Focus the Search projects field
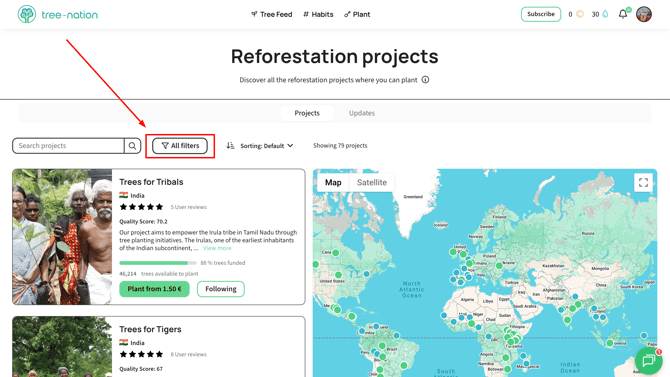Viewport: 670px width, 377px height. point(68,146)
